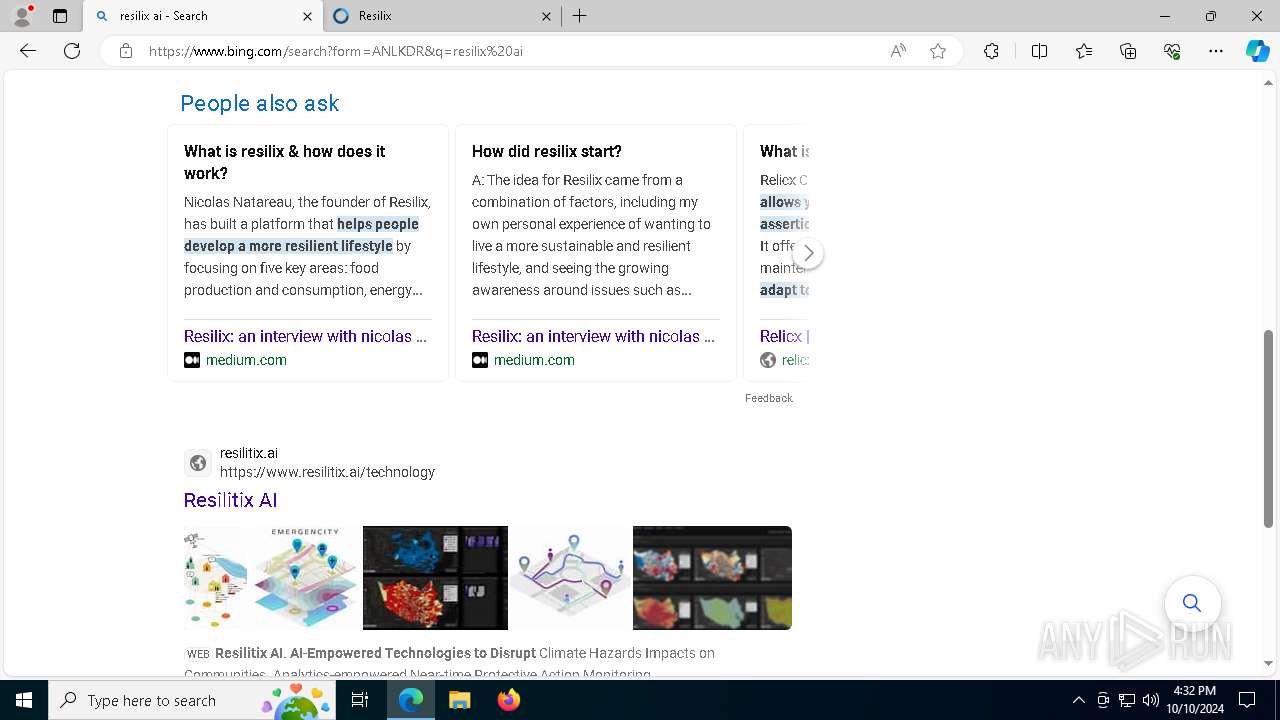
Task: Open network tray icon
Action: click(x=1127, y=700)
